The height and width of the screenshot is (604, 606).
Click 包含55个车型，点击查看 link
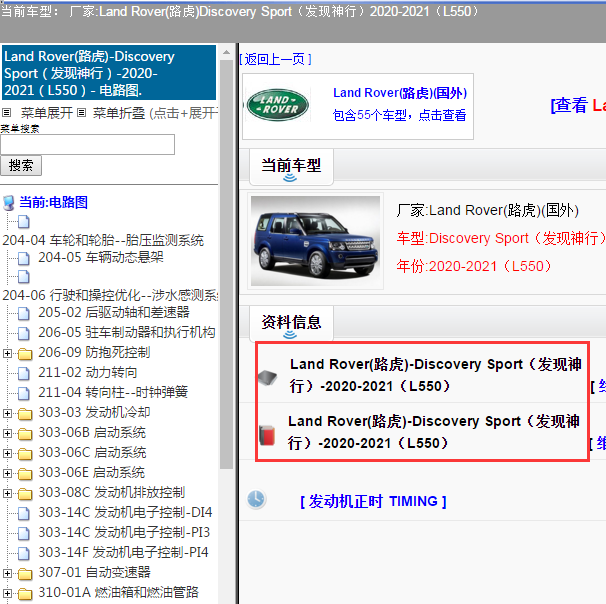pos(399,115)
